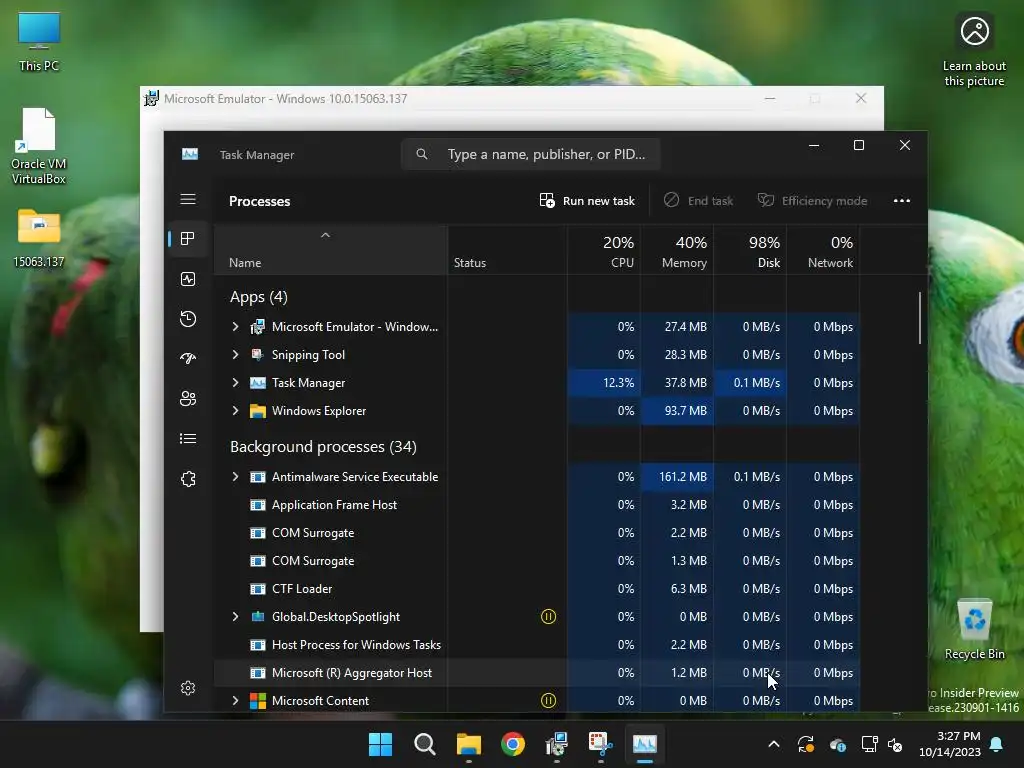This screenshot has width=1024, height=768.
Task: Open the Oracle VM VirtualBox desktop shortcut
Action: coord(39,146)
